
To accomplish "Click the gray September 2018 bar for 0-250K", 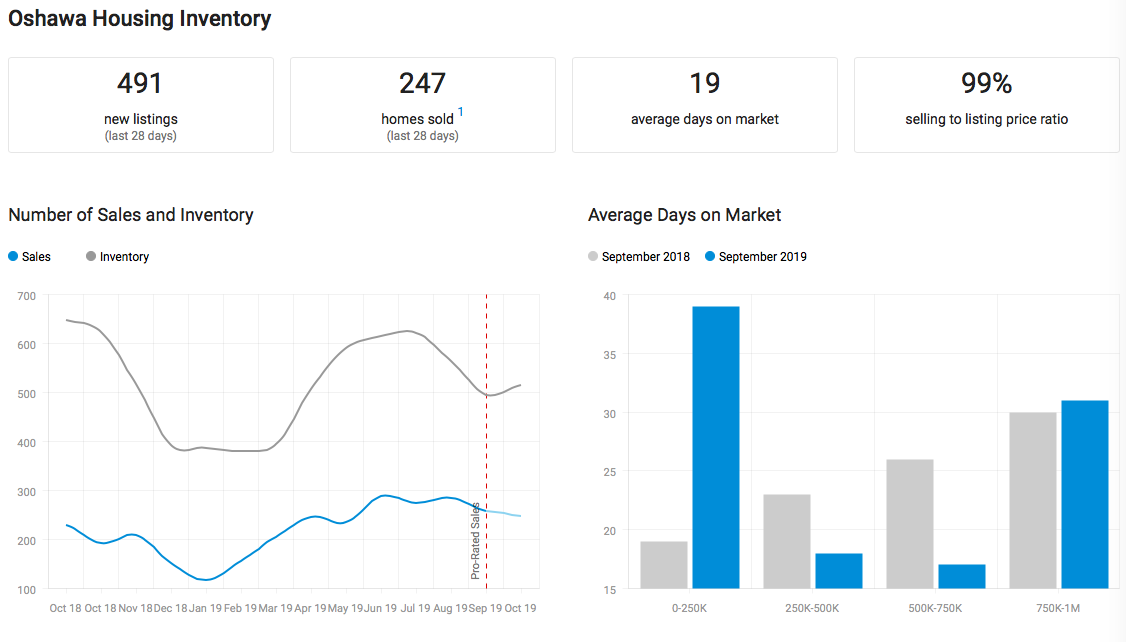I will pyautogui.click(x=664, y=564).
